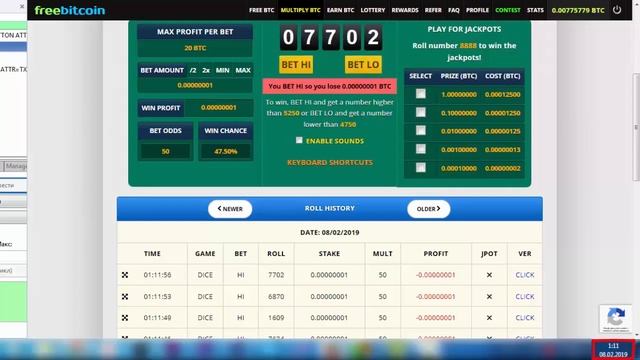Image resolution: width=640 pixels, height=360 pixels.
Task: Verify the 01:11:56 roll via CLICK link
Action: (525, 275)
